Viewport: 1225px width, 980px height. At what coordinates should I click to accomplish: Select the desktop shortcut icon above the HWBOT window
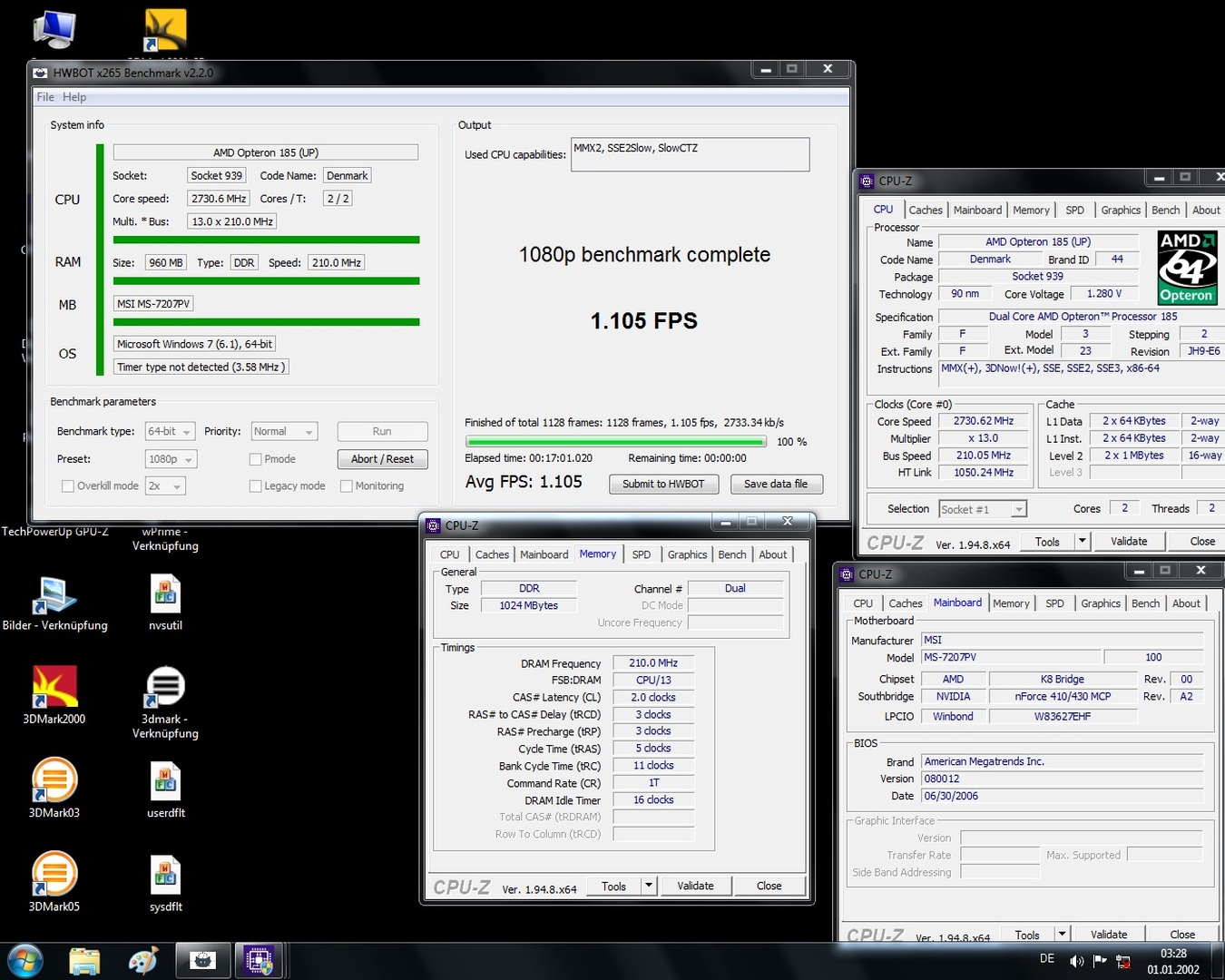pos(165,30)
